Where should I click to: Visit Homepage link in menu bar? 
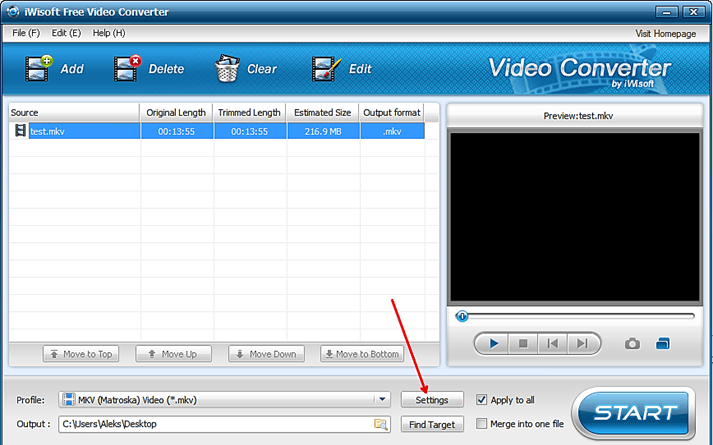coord(666,33)
